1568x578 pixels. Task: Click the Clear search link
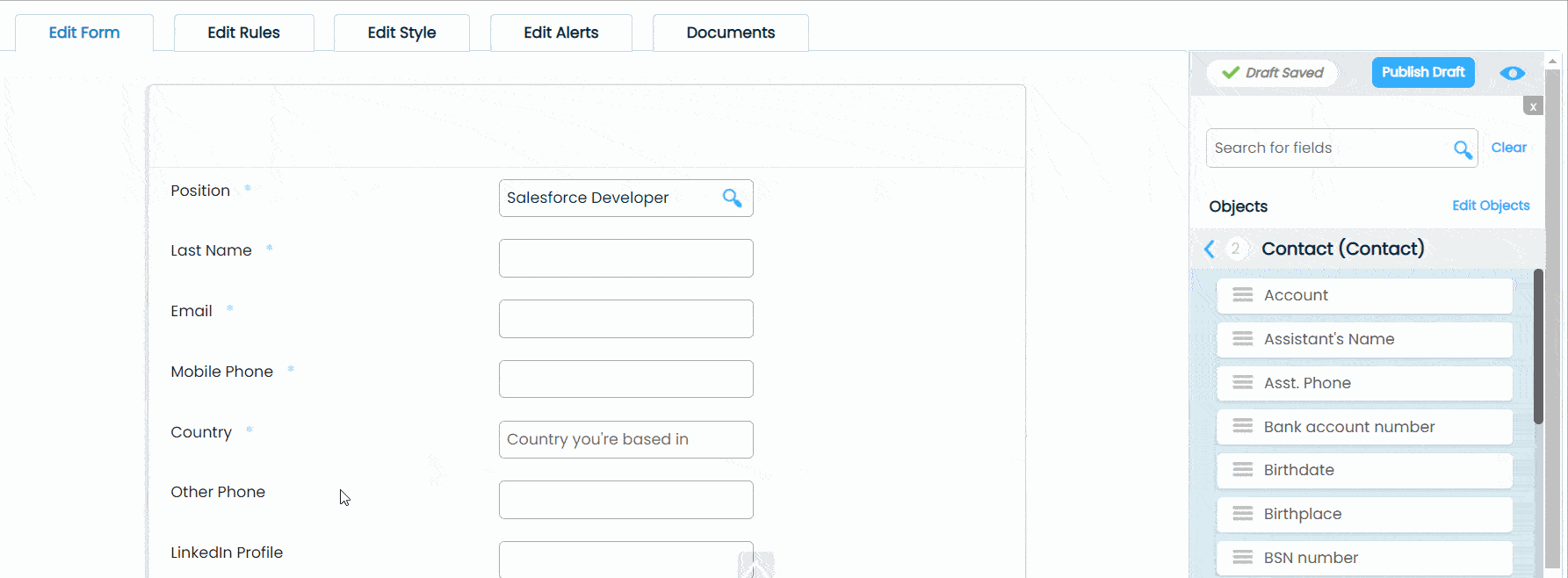[1508, 148]
